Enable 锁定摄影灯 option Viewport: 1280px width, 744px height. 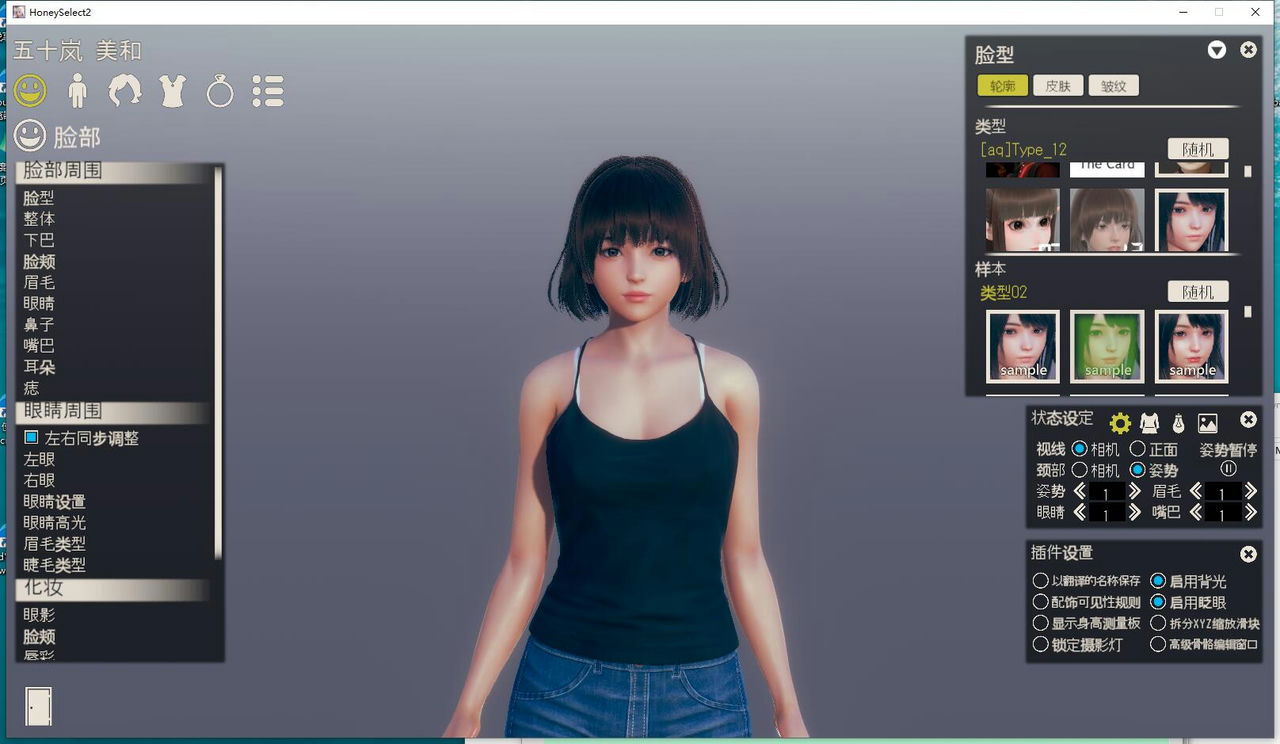(x=1042, y=644)
